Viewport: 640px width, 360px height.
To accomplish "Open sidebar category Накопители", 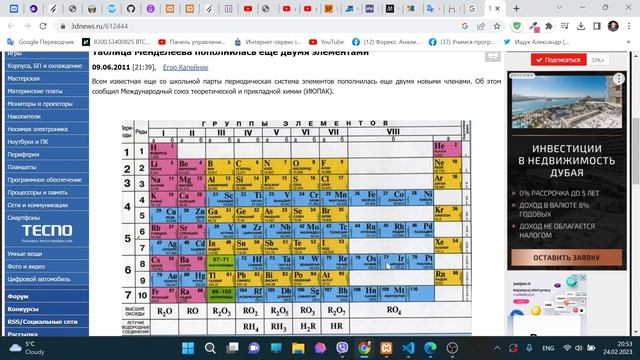I will 24,116.
